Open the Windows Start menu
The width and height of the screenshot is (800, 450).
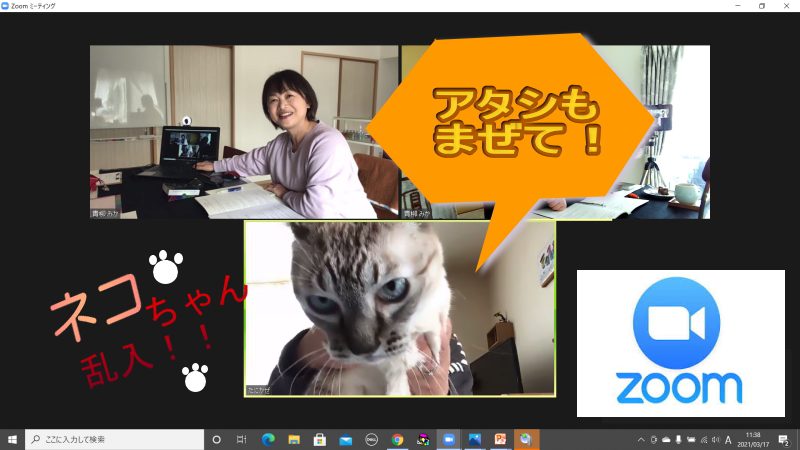tap(12, 439)
